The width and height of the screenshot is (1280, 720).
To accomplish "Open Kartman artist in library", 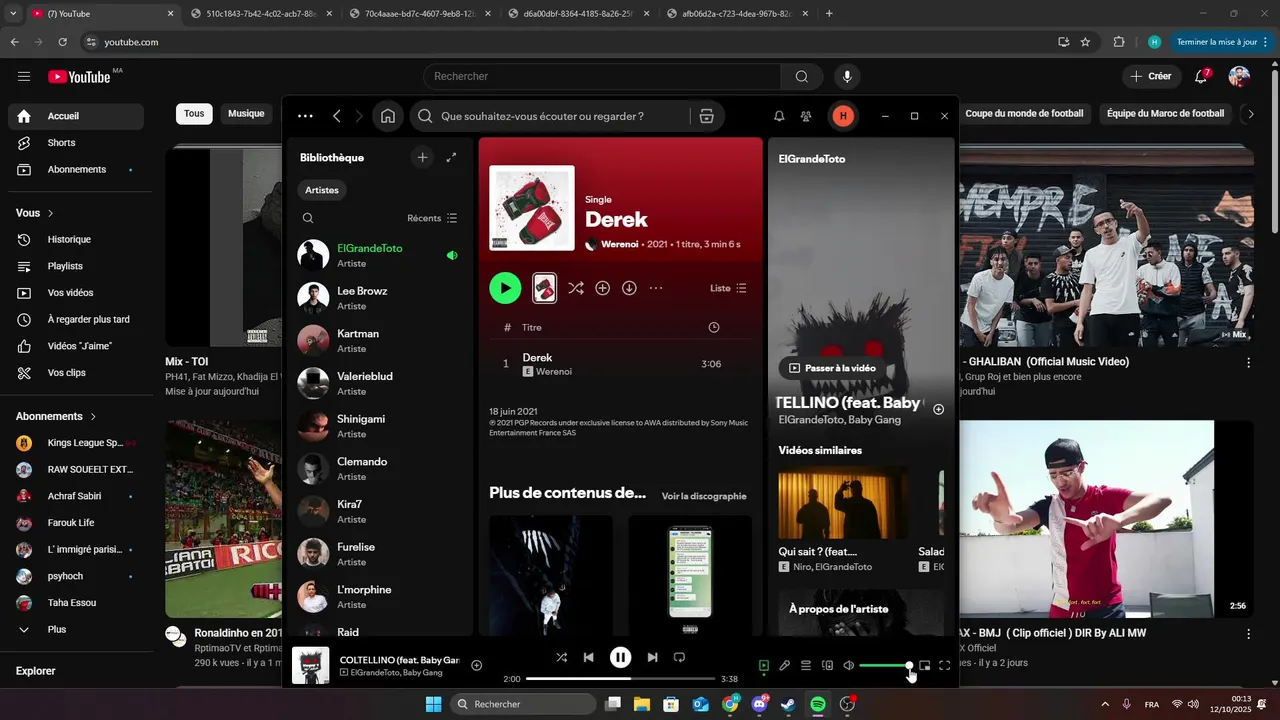I will [379, 341].
